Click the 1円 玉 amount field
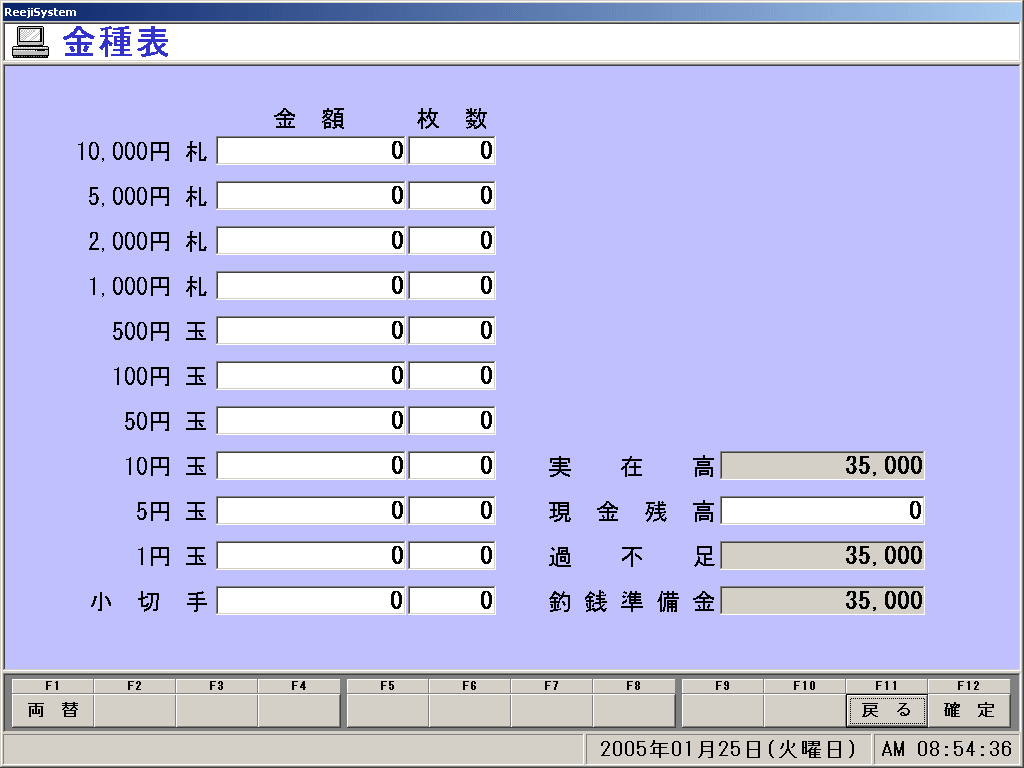 (x=311, y=556)
